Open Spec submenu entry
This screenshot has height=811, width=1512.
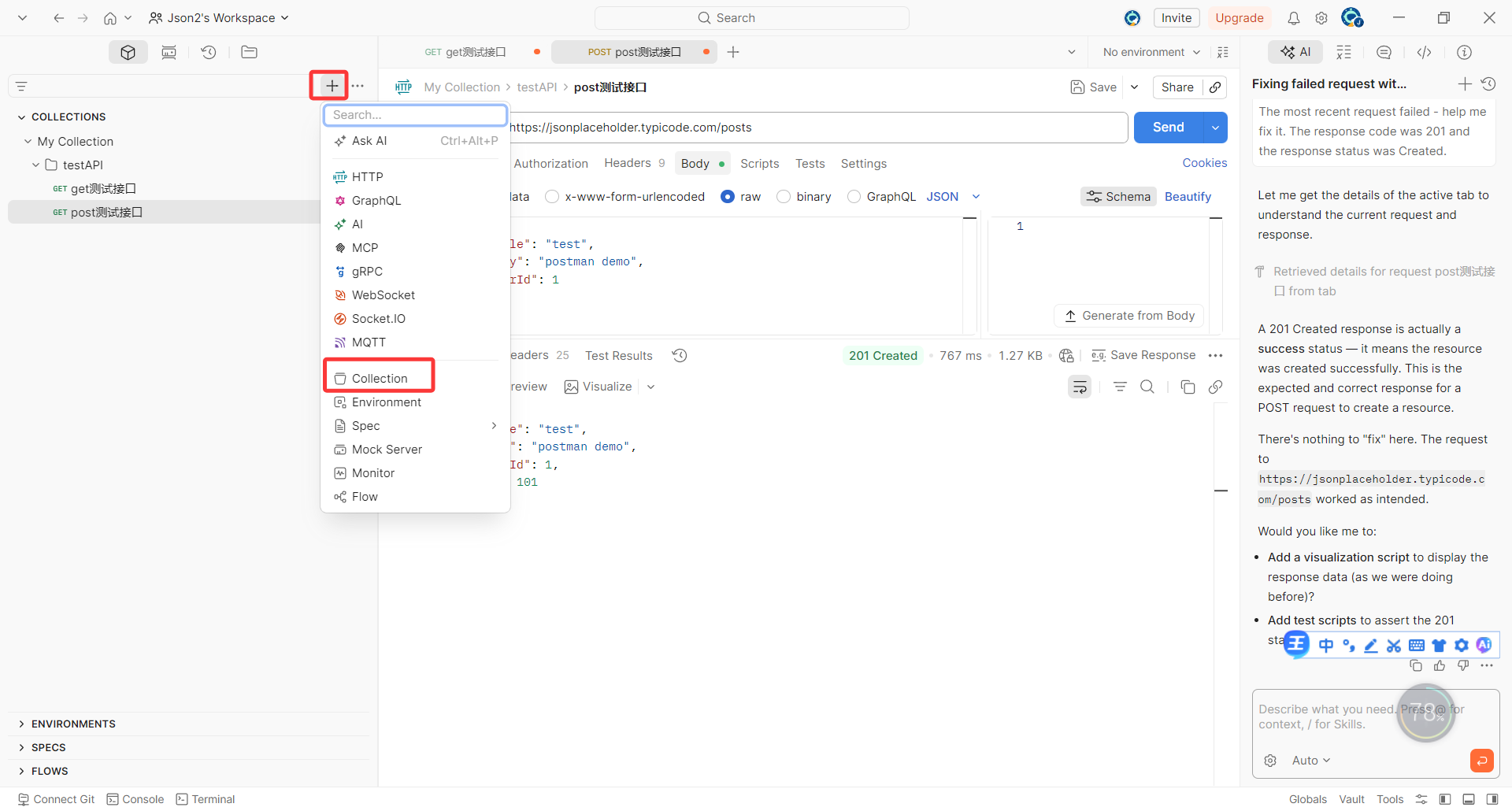tap(415, 426)
